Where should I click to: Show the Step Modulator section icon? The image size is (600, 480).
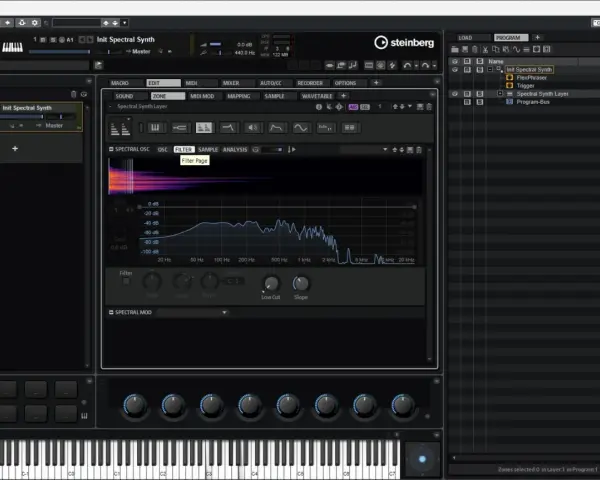click(325, 127)
